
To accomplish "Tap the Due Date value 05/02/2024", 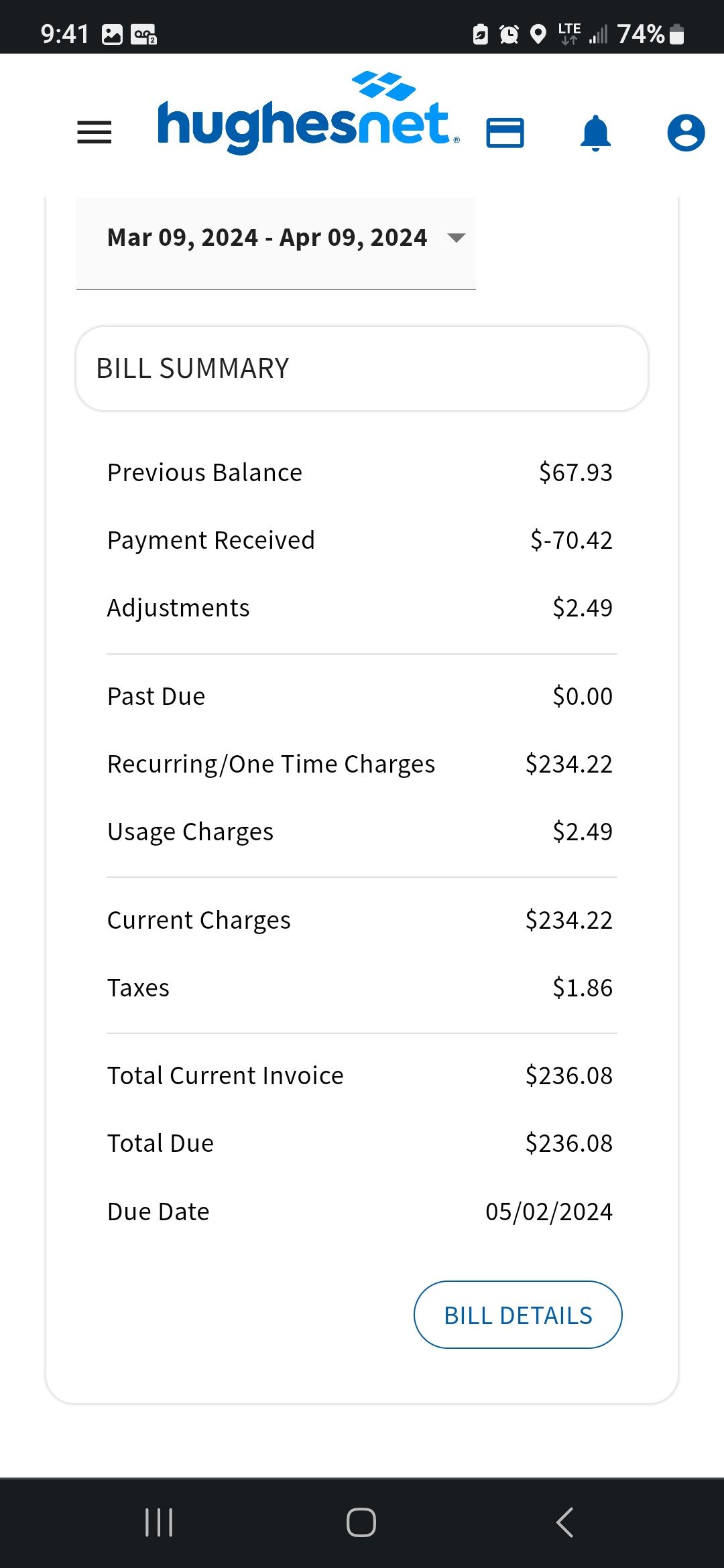I will click(548, 1212).
